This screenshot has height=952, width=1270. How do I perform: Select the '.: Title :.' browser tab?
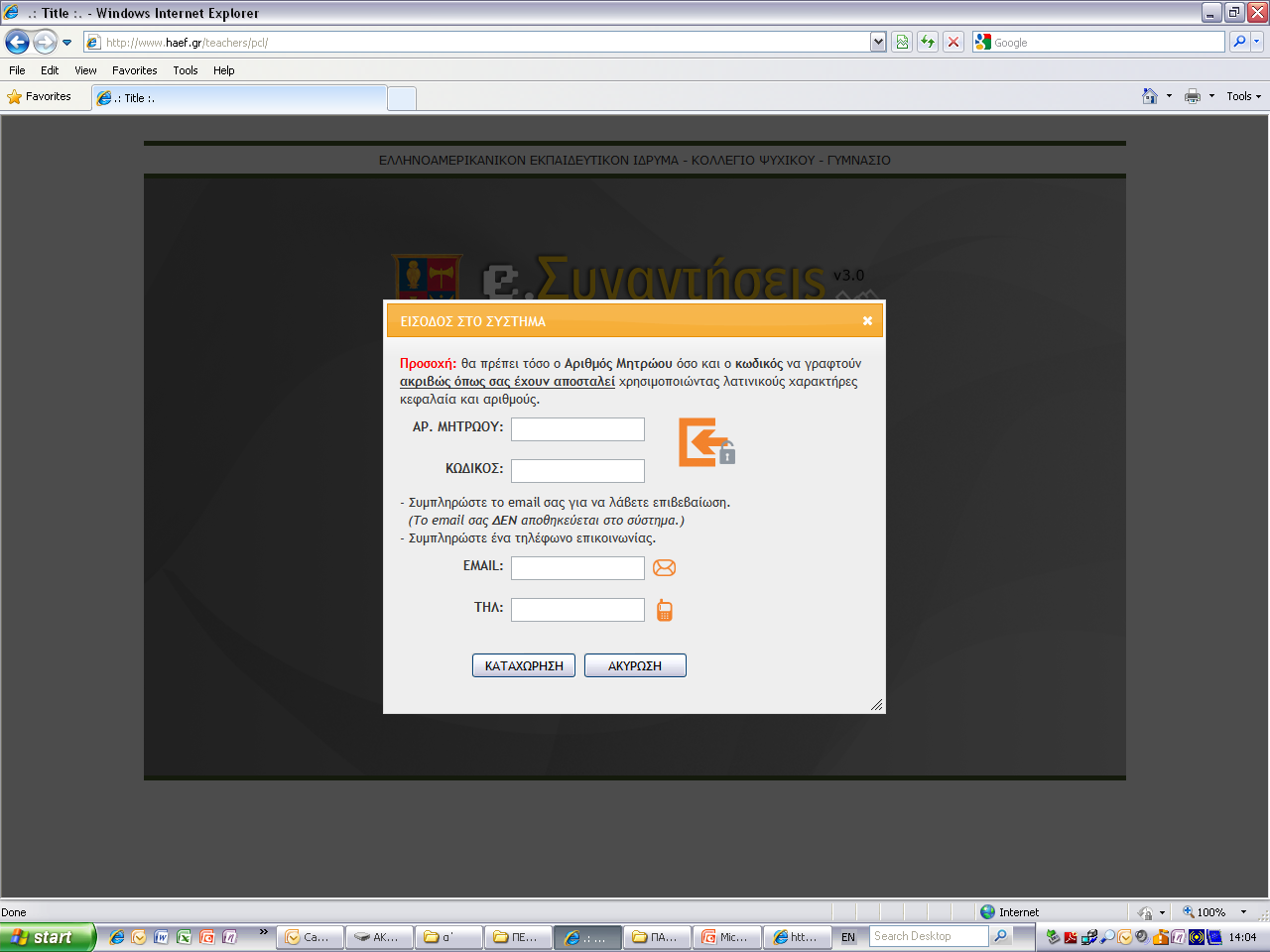[239, 98]
